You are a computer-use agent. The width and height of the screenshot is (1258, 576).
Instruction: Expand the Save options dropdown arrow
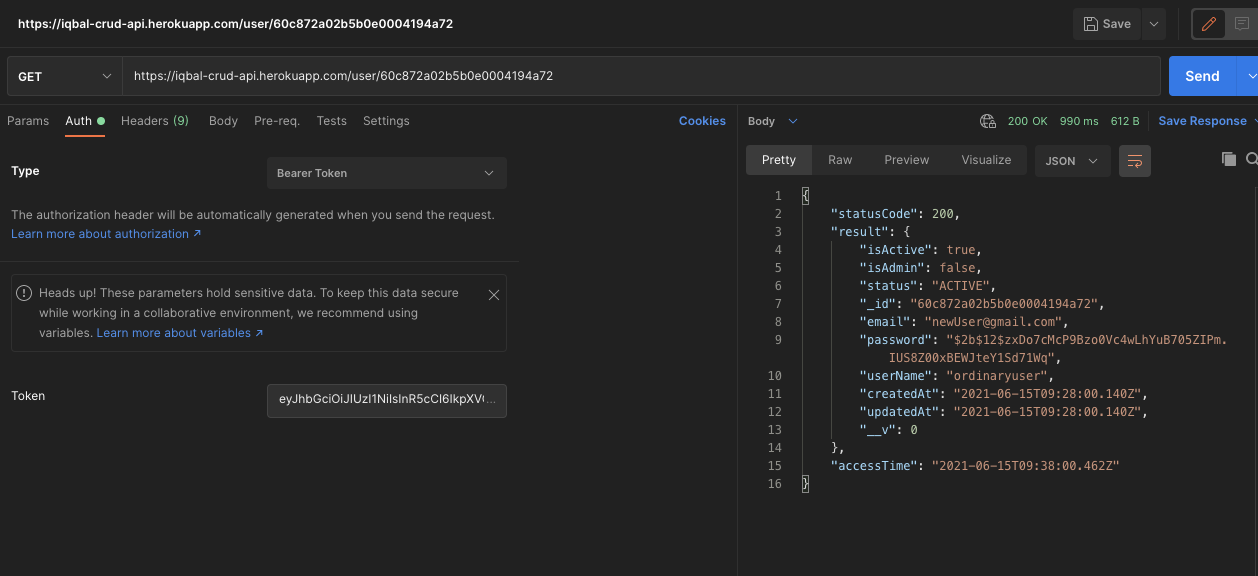pos(1153,24)
